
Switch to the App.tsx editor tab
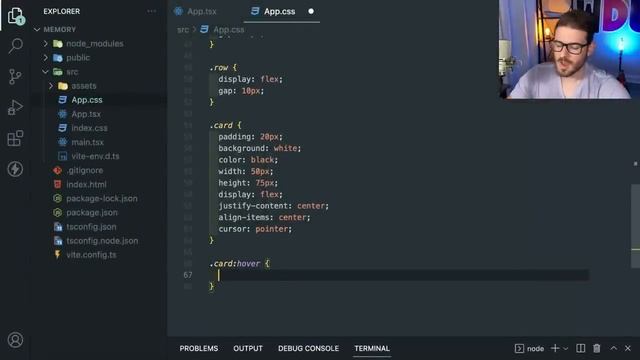tap(202, 11)
